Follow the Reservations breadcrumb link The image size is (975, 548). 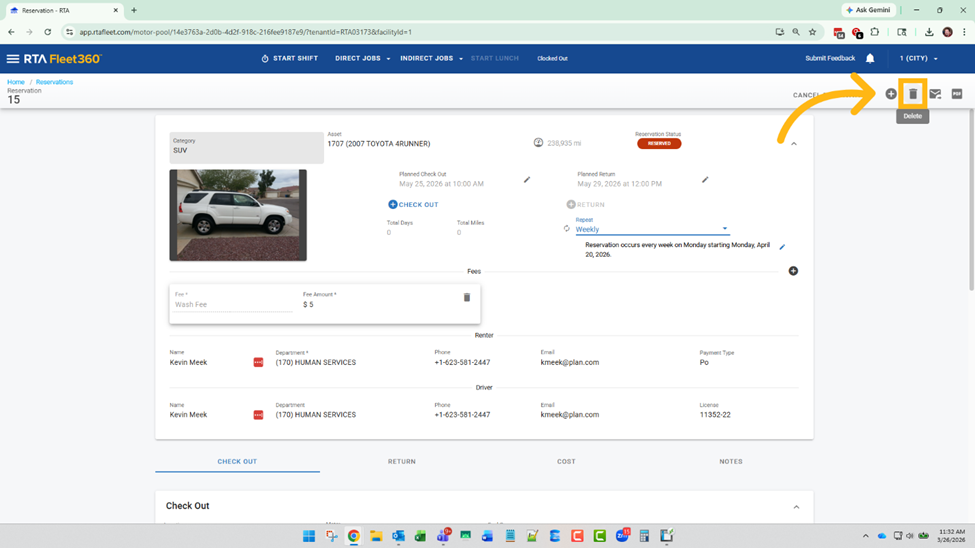[x=54, y=82]
